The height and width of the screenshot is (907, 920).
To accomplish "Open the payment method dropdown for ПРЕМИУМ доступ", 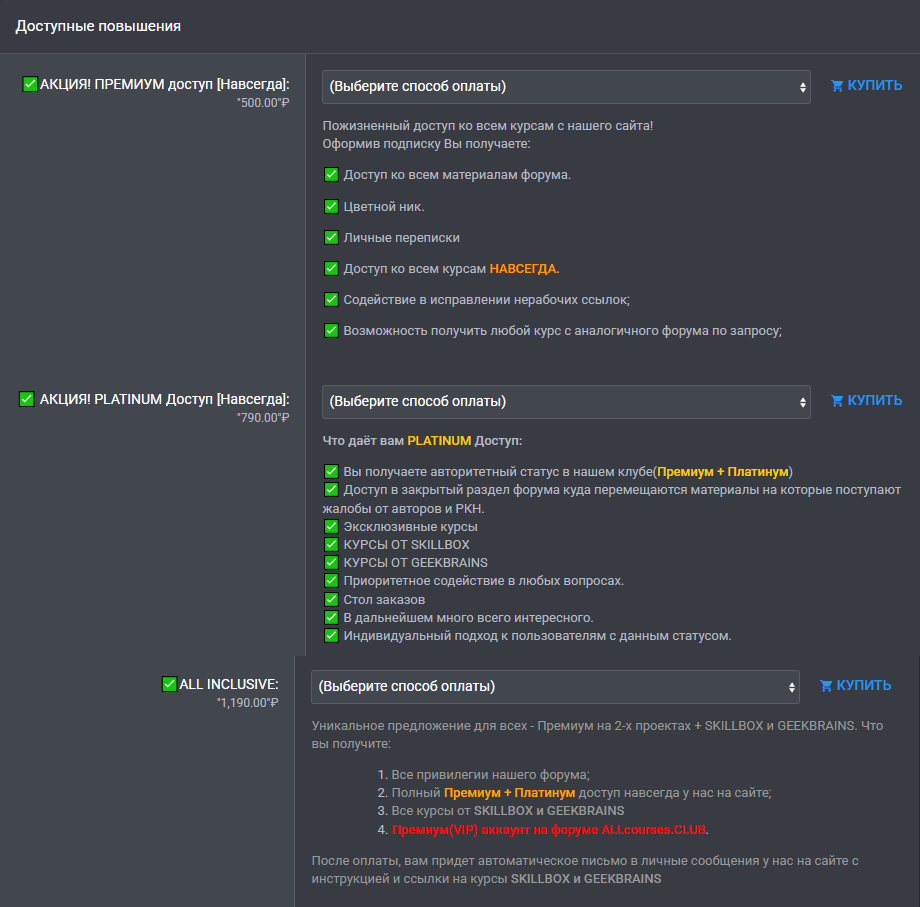I will click(x=566, y=87).
